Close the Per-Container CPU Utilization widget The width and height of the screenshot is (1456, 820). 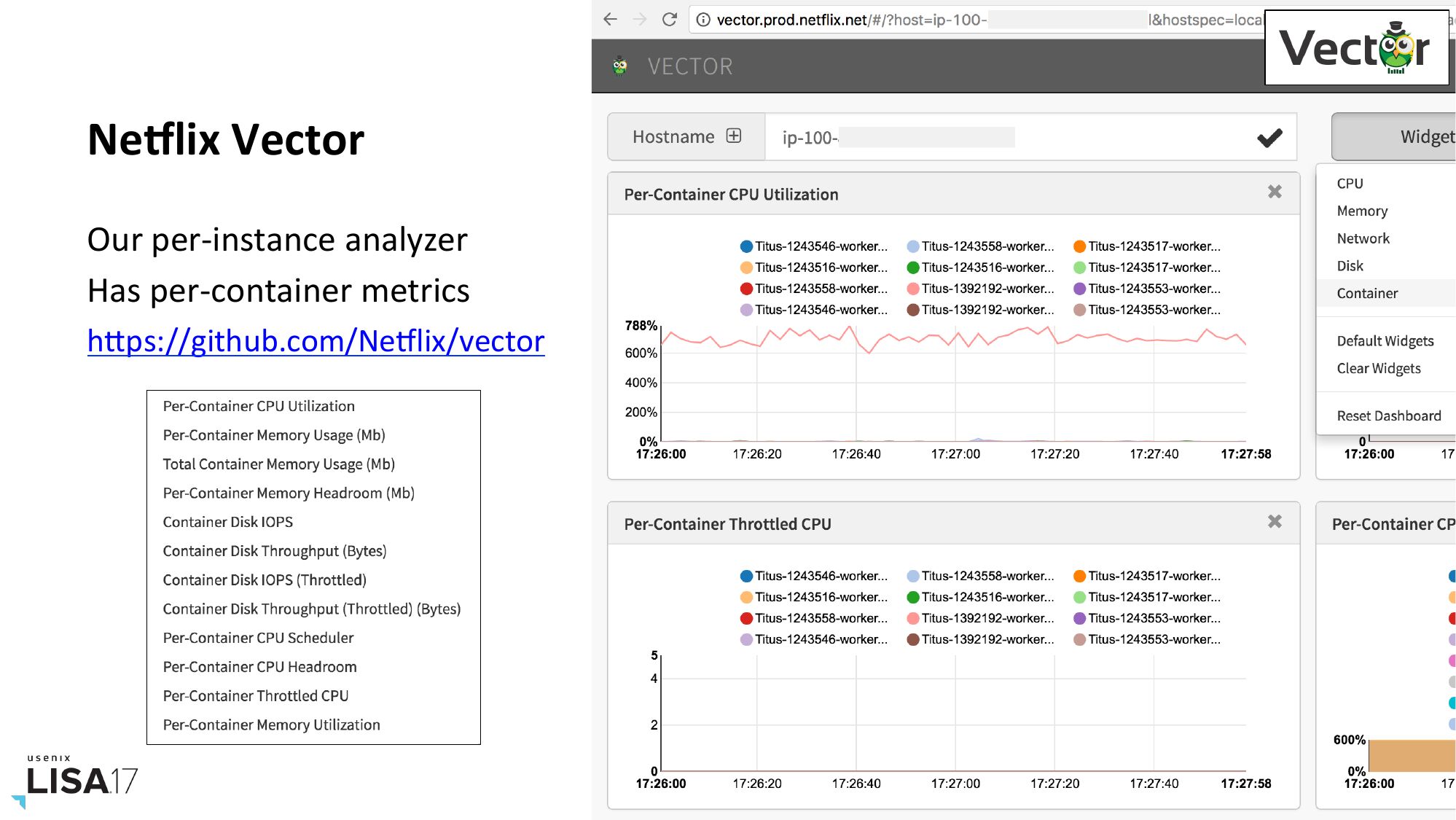point(1275,192)
